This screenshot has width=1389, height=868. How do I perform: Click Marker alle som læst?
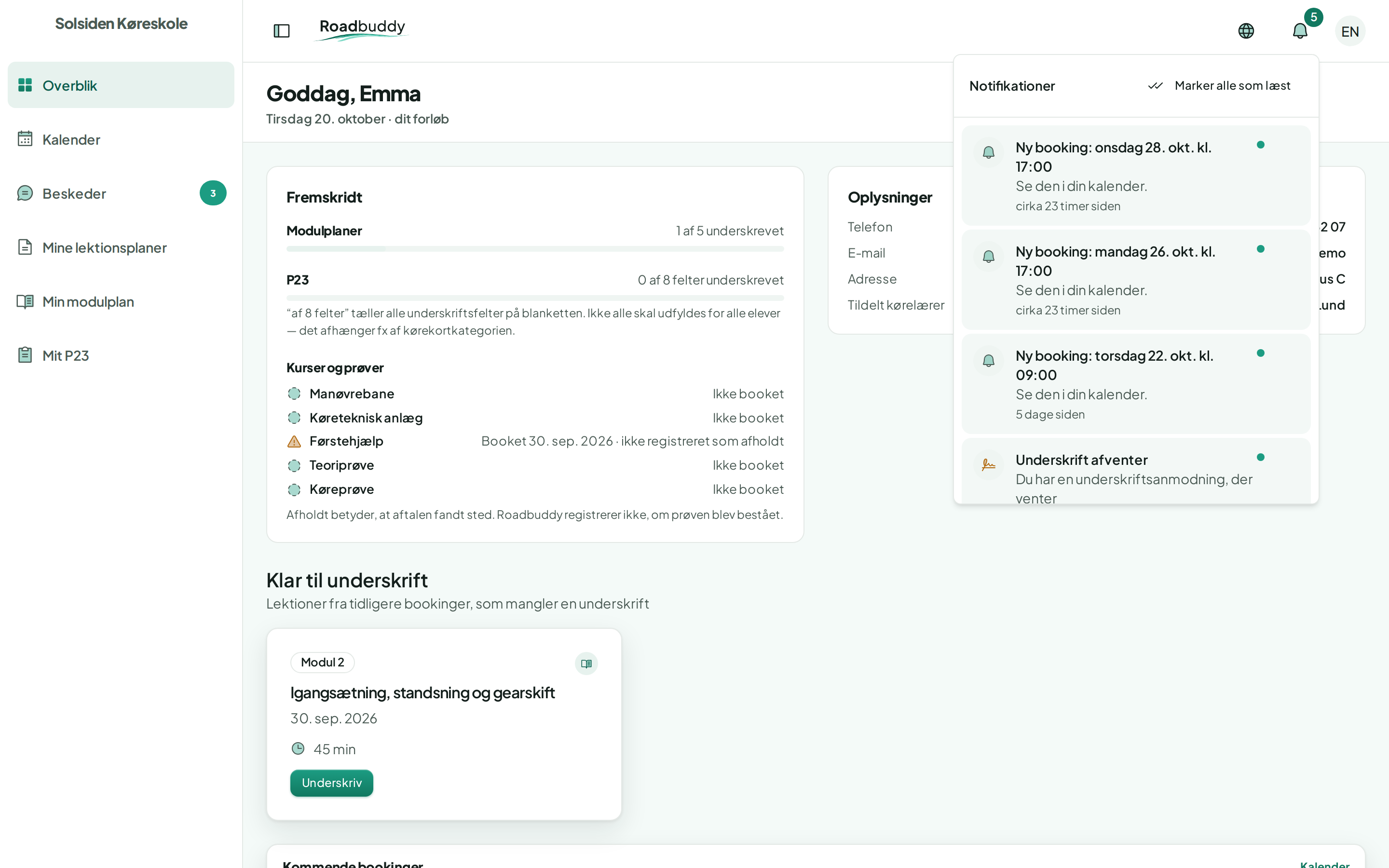(1232, 85)
